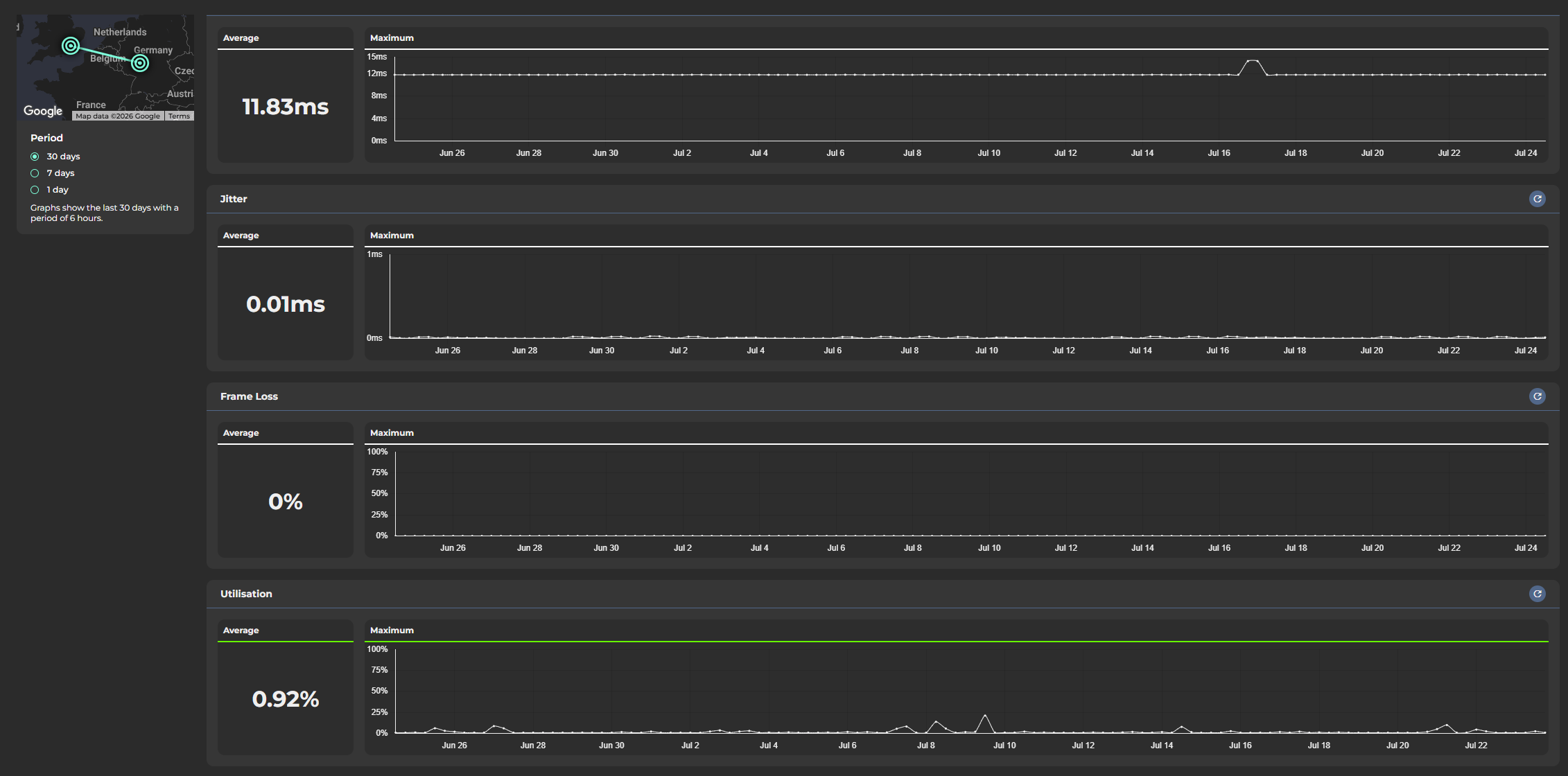Click the 0.92% average utilisation value
Image resolution: width=1568 pixels, height=776 pixels.
tap(286, 699)
